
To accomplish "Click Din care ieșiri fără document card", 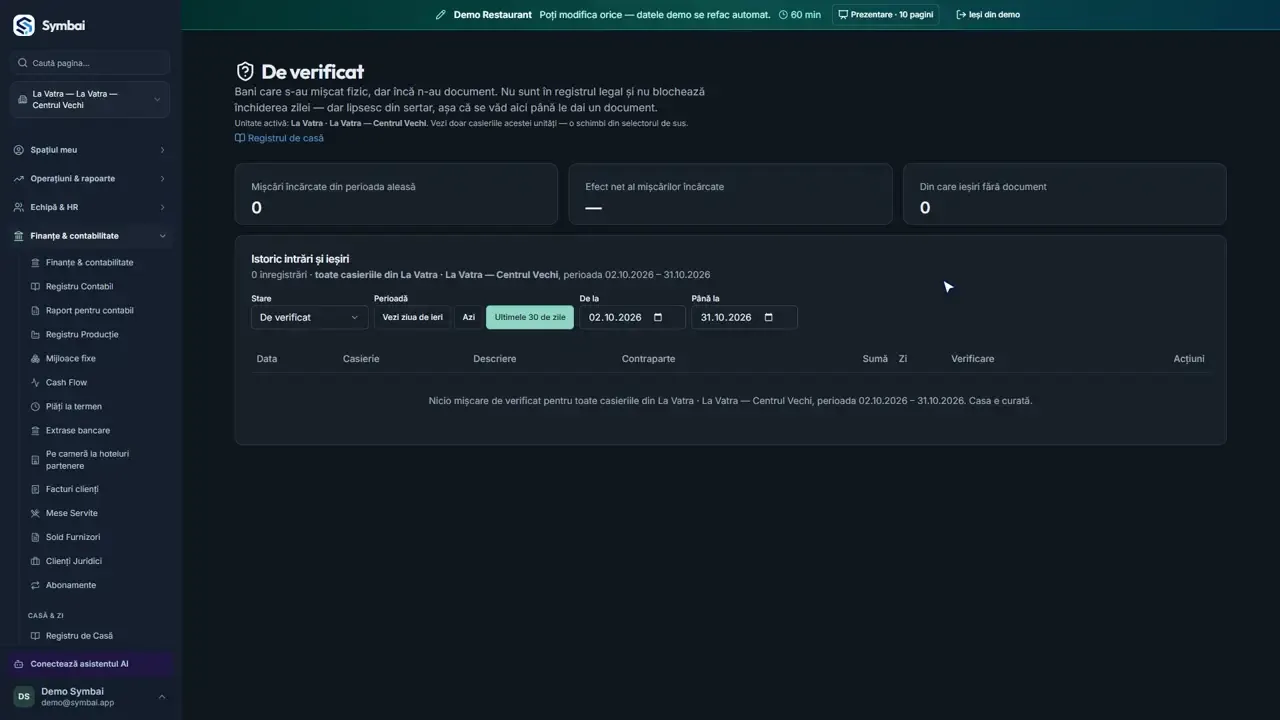I will tap(1065, 194).
